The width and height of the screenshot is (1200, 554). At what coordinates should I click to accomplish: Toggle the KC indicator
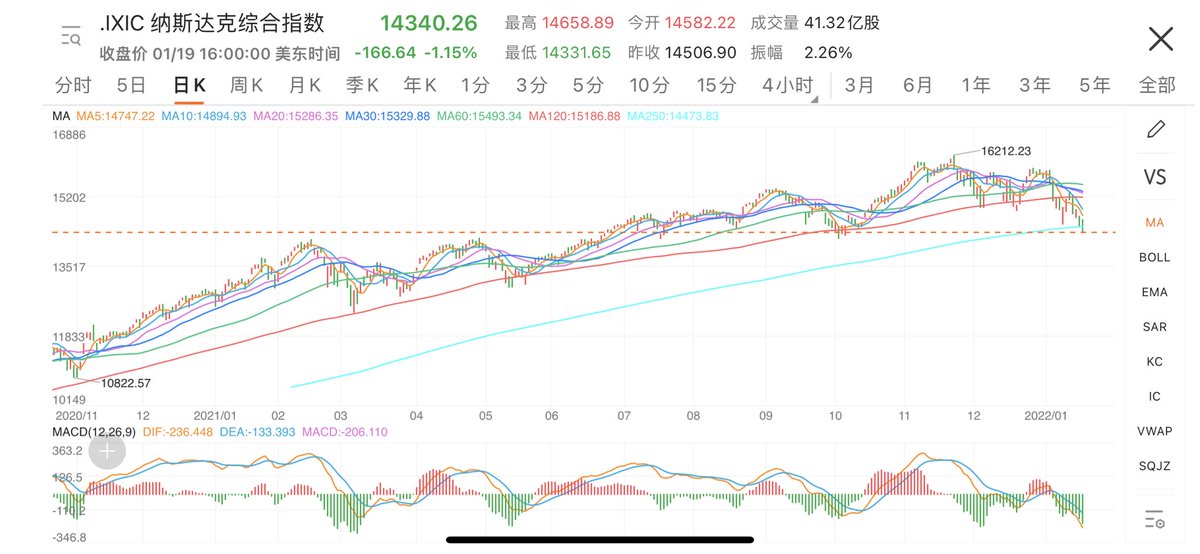1155,361
